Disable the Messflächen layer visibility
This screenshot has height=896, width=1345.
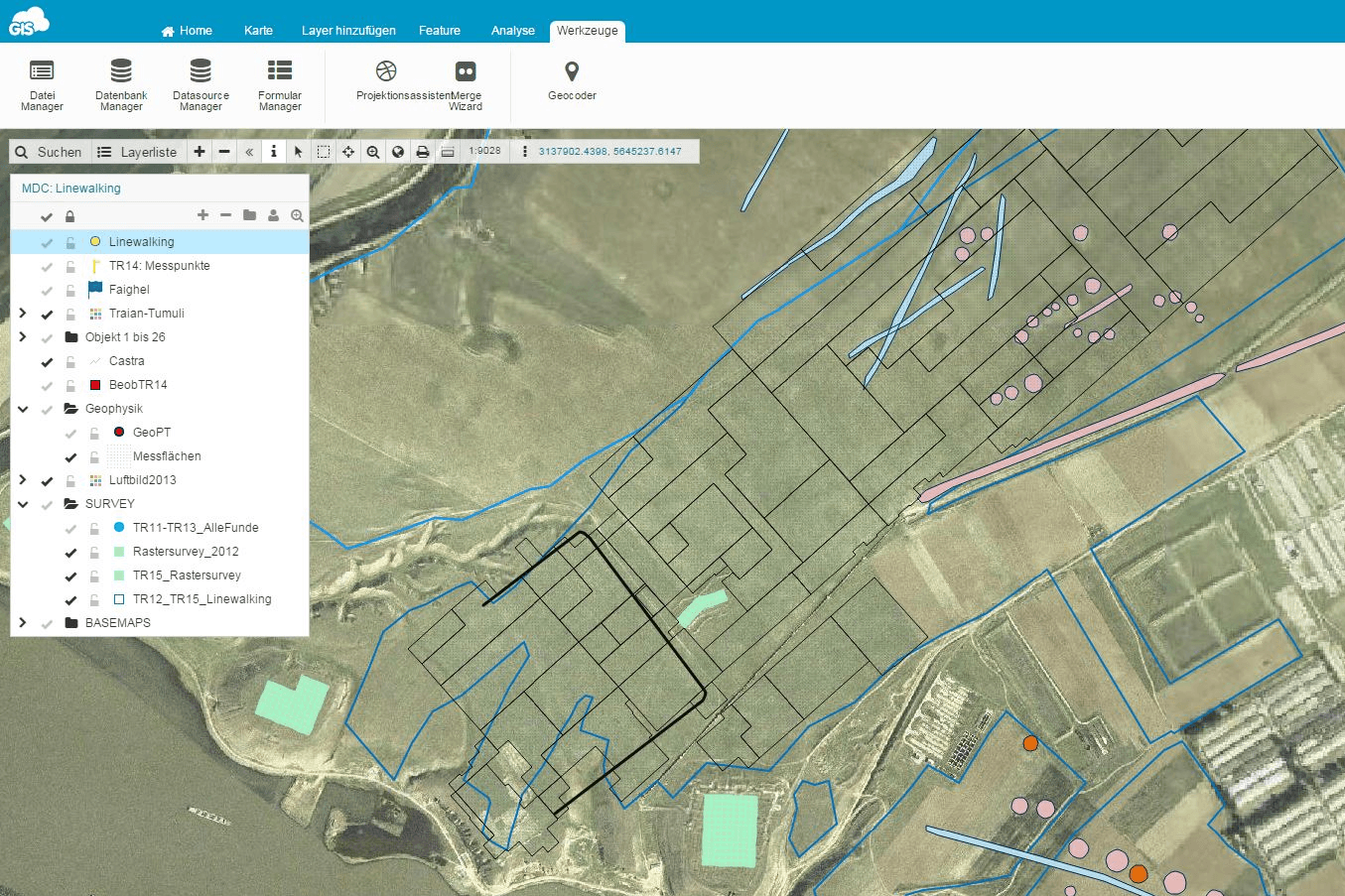[x=68, y=456]
